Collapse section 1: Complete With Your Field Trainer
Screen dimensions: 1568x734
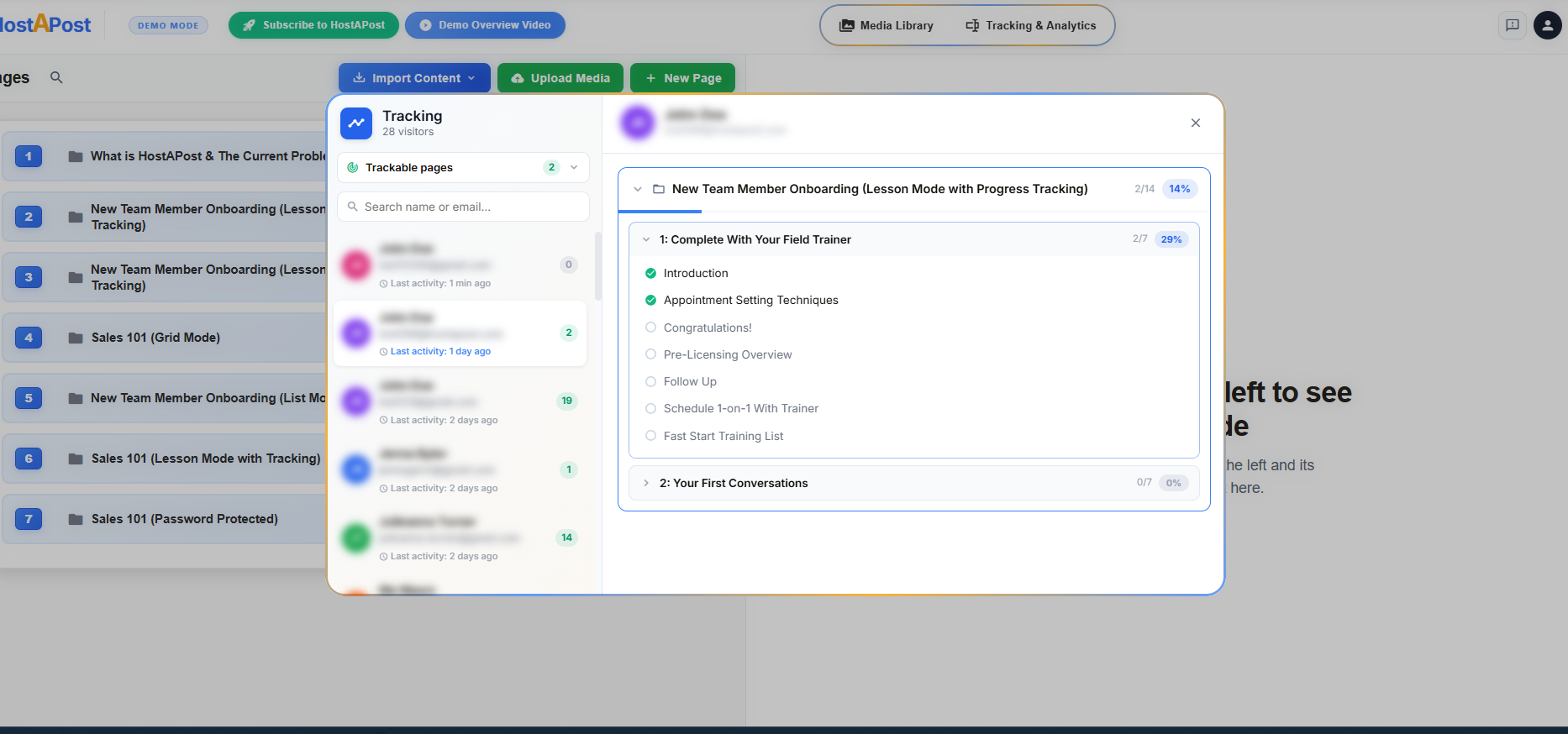[646, 239]
